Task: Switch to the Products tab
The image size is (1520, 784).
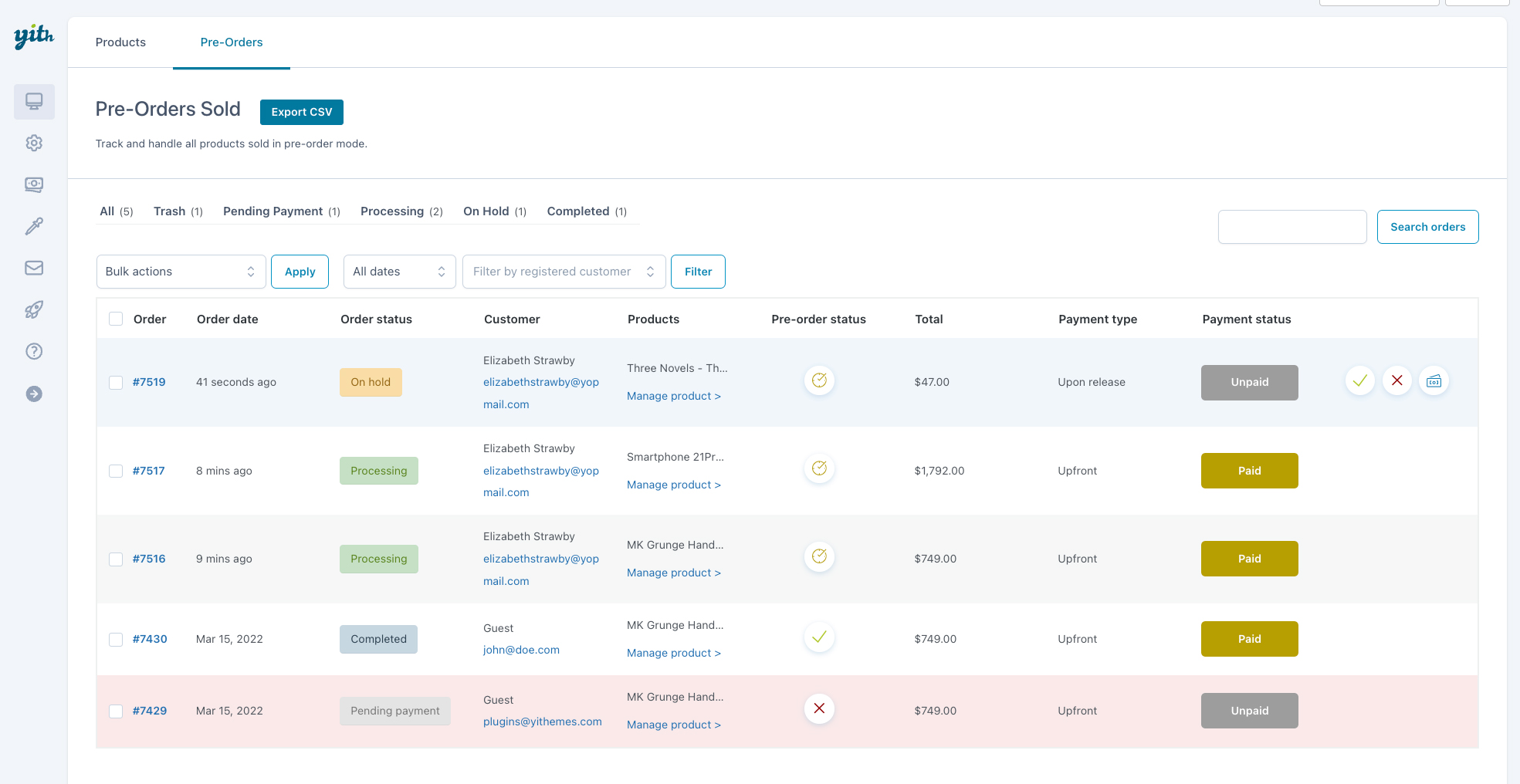Action: tap(120, 42)
